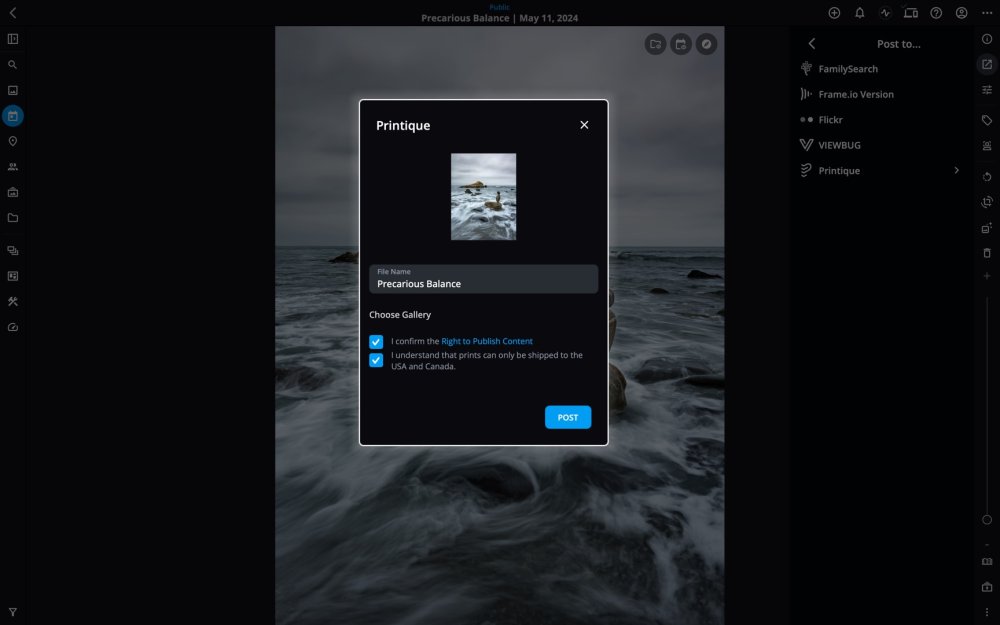Click the File Name input field
This screenshot has width=1000, height=625.
coord(483,279)
